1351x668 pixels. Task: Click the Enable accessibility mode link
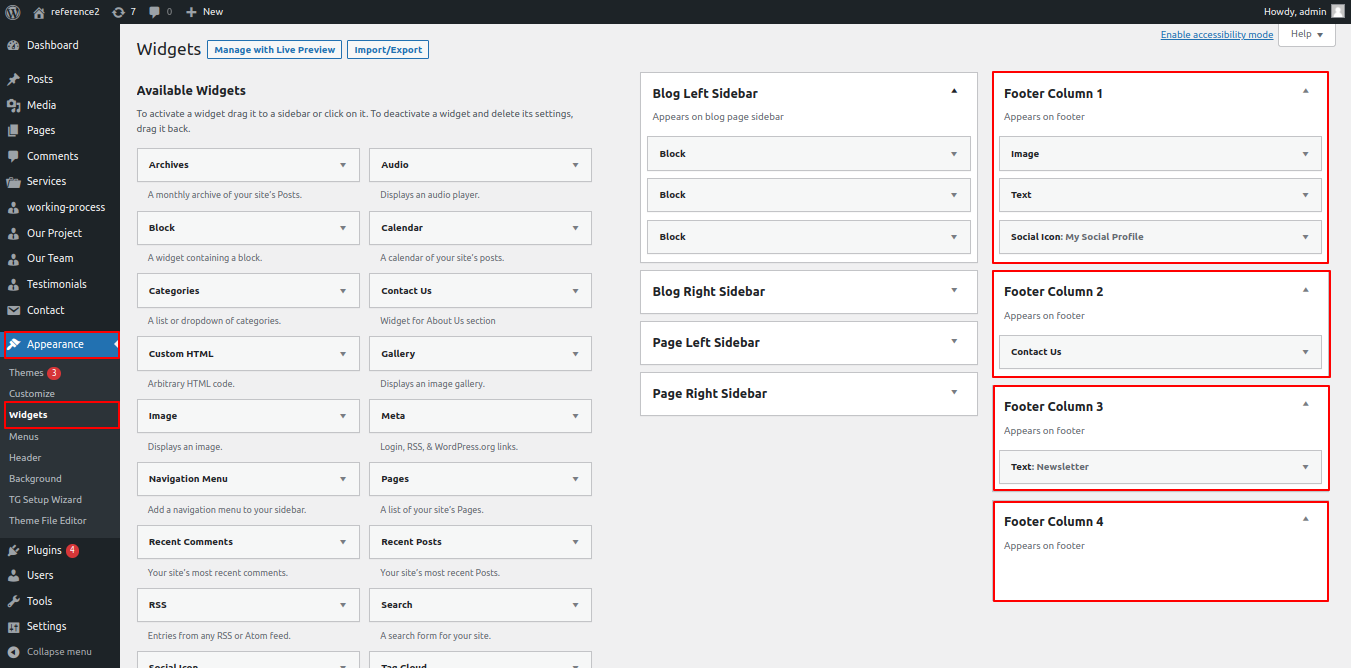[1216, 35]
